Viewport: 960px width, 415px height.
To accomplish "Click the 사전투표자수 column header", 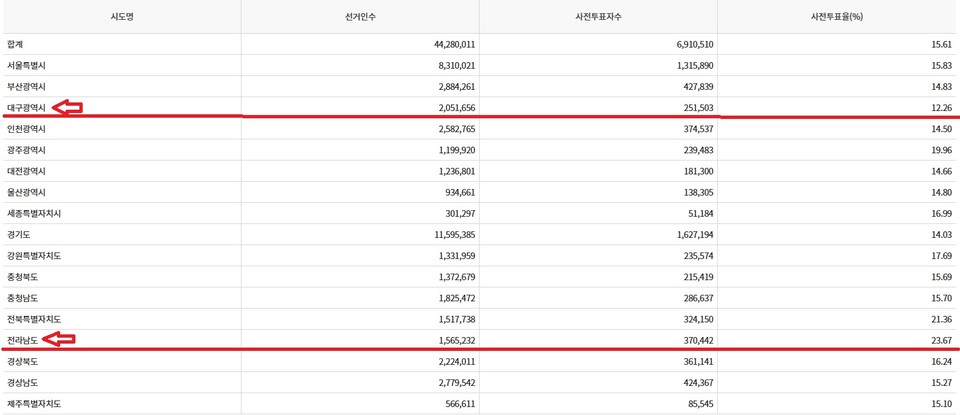I will 598,17.
